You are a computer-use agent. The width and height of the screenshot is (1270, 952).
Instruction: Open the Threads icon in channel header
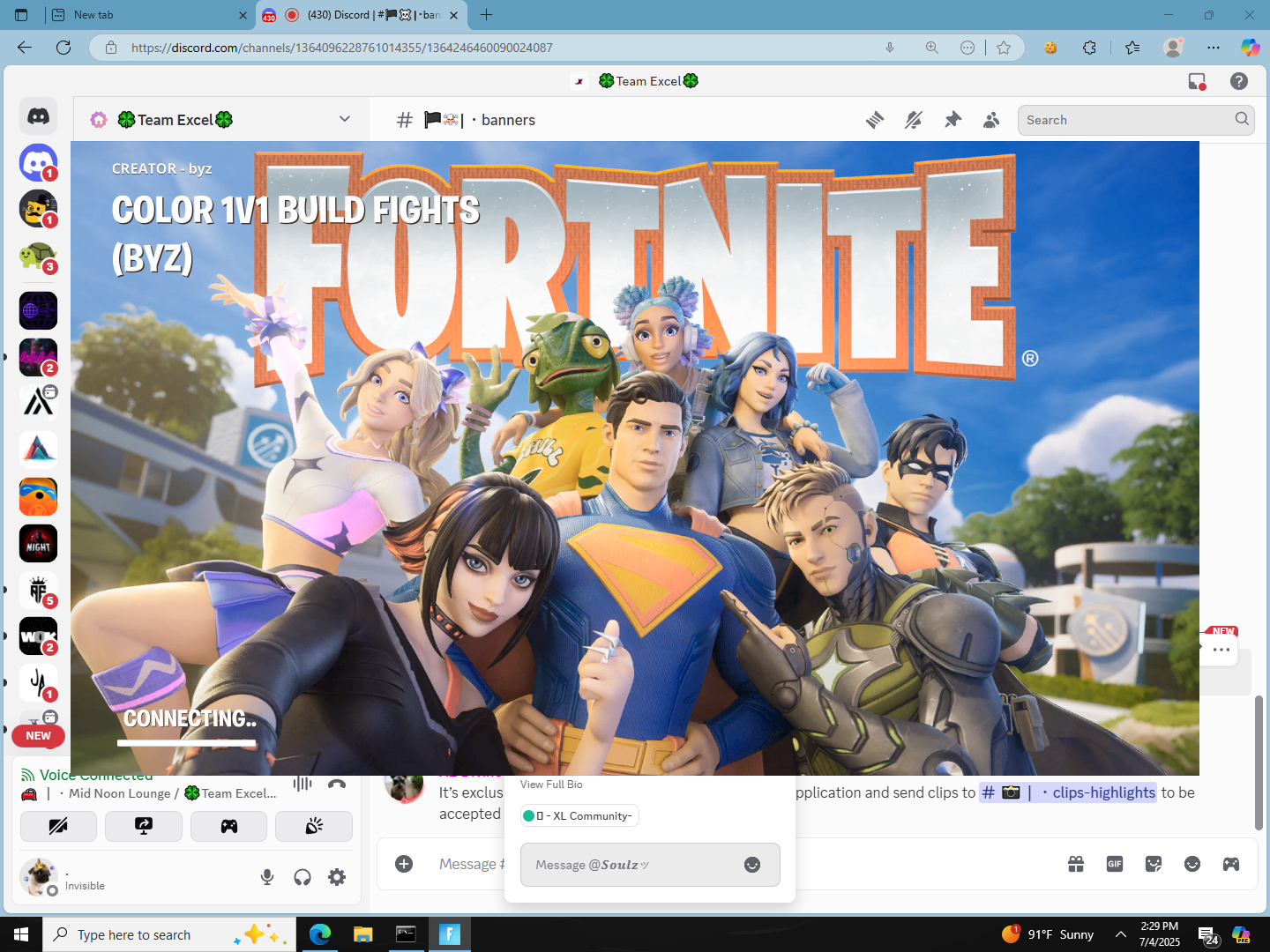coord(875,120)
